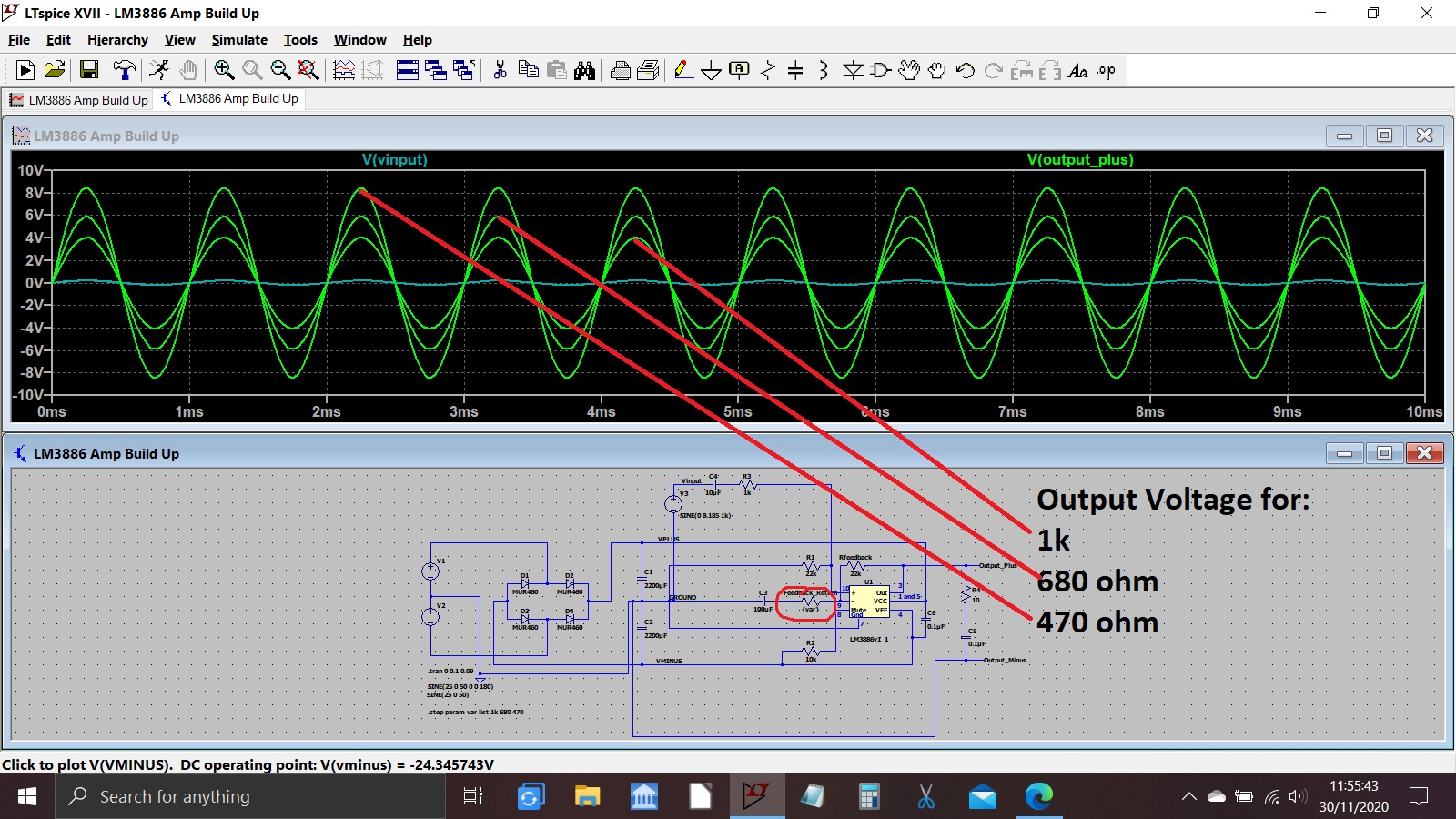Select the Capacitor placement tool
Screen dimensions: 1456x819
(x=795, y=70)
